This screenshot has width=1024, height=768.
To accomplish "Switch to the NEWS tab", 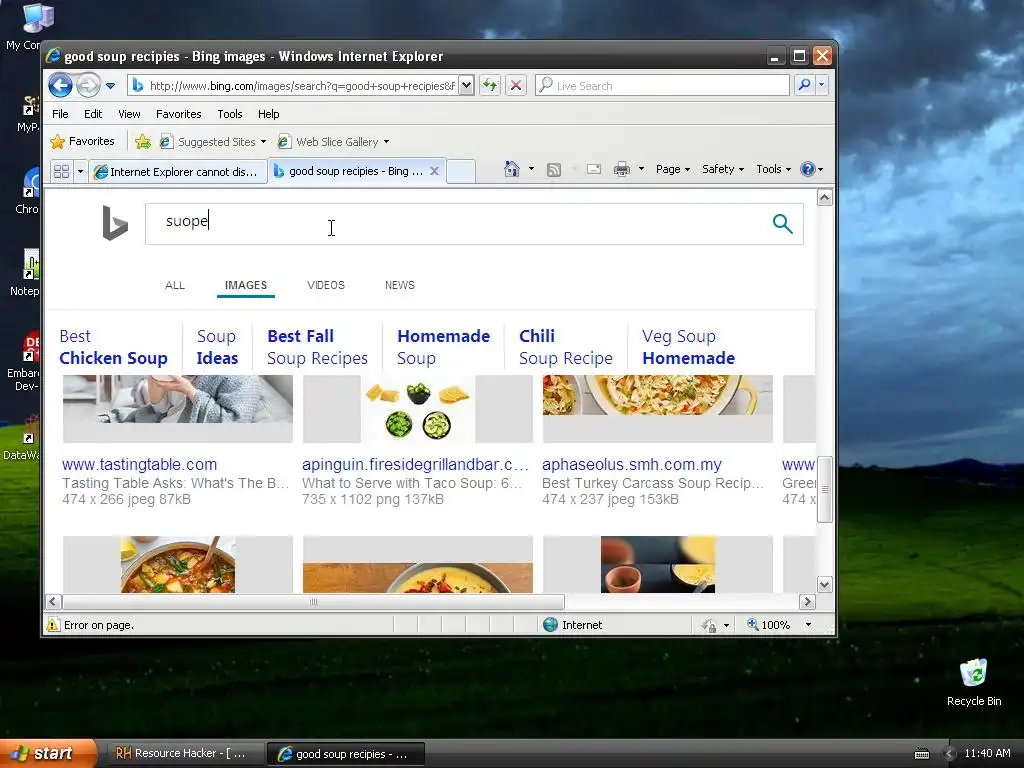I will click(400, 285).
